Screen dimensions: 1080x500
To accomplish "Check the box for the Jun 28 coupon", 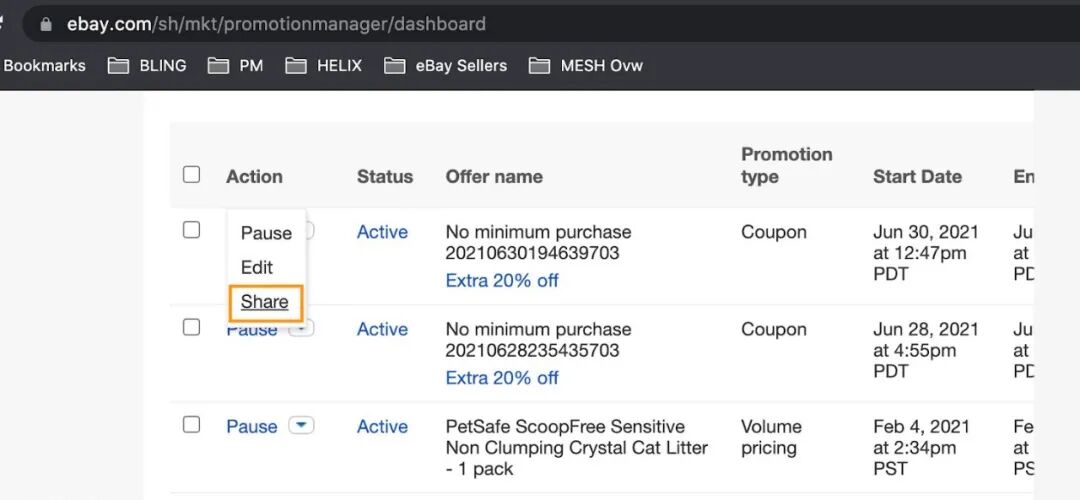I will tap(191, 327).
